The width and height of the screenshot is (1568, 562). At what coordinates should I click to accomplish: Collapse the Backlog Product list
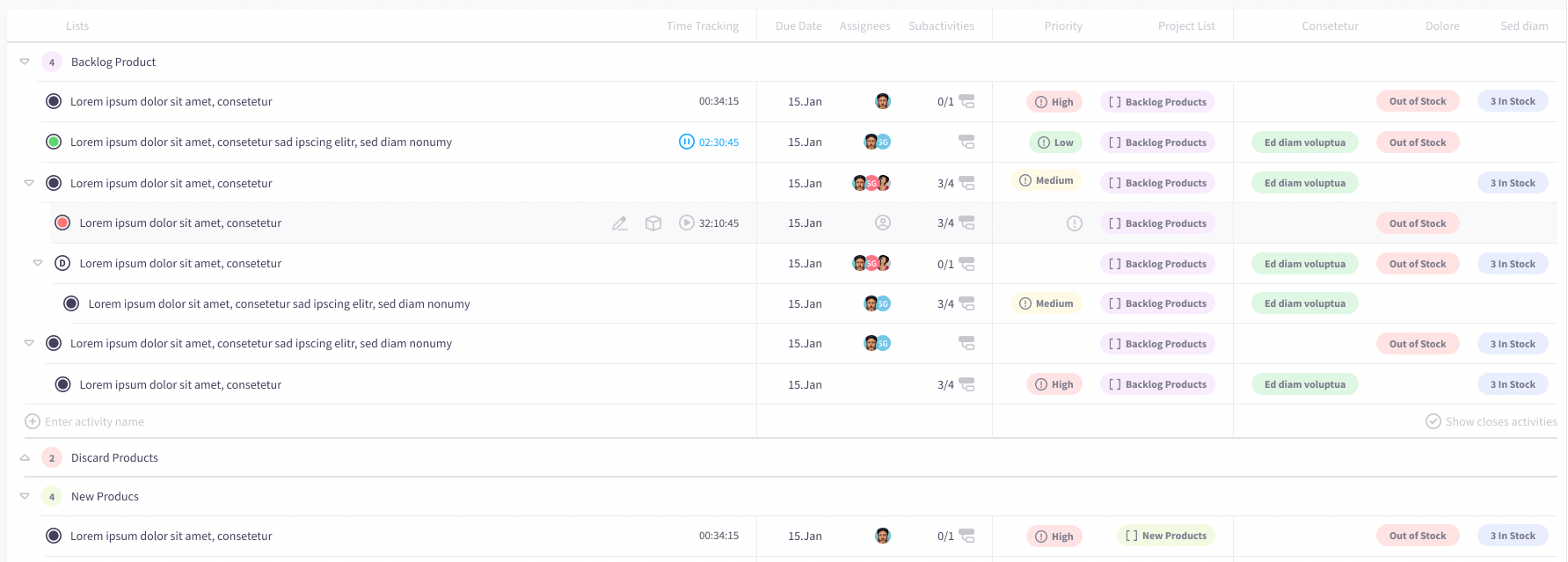pyautogui.click(x=25, y=62)
